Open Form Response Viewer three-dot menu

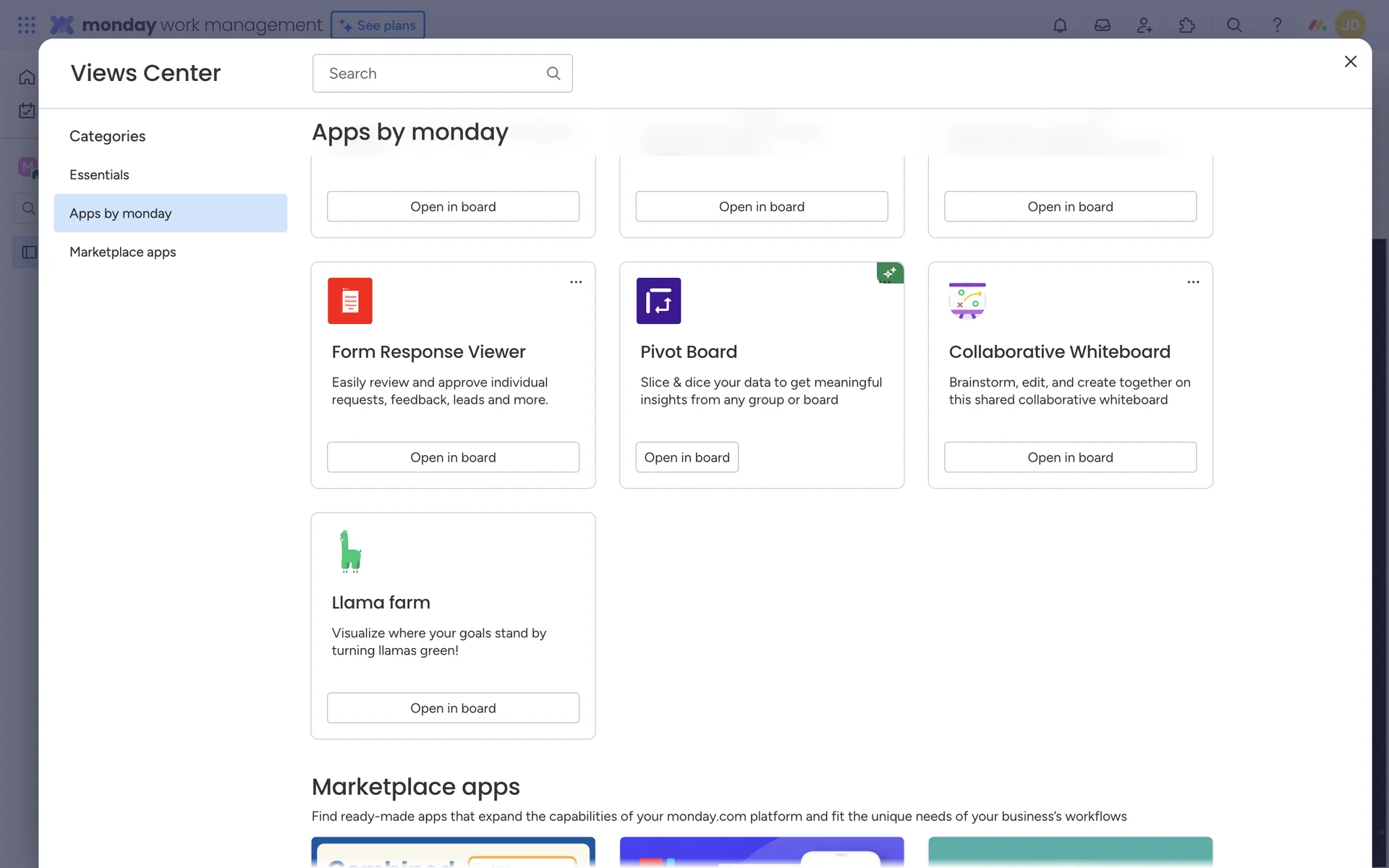(x=576, y=282)
